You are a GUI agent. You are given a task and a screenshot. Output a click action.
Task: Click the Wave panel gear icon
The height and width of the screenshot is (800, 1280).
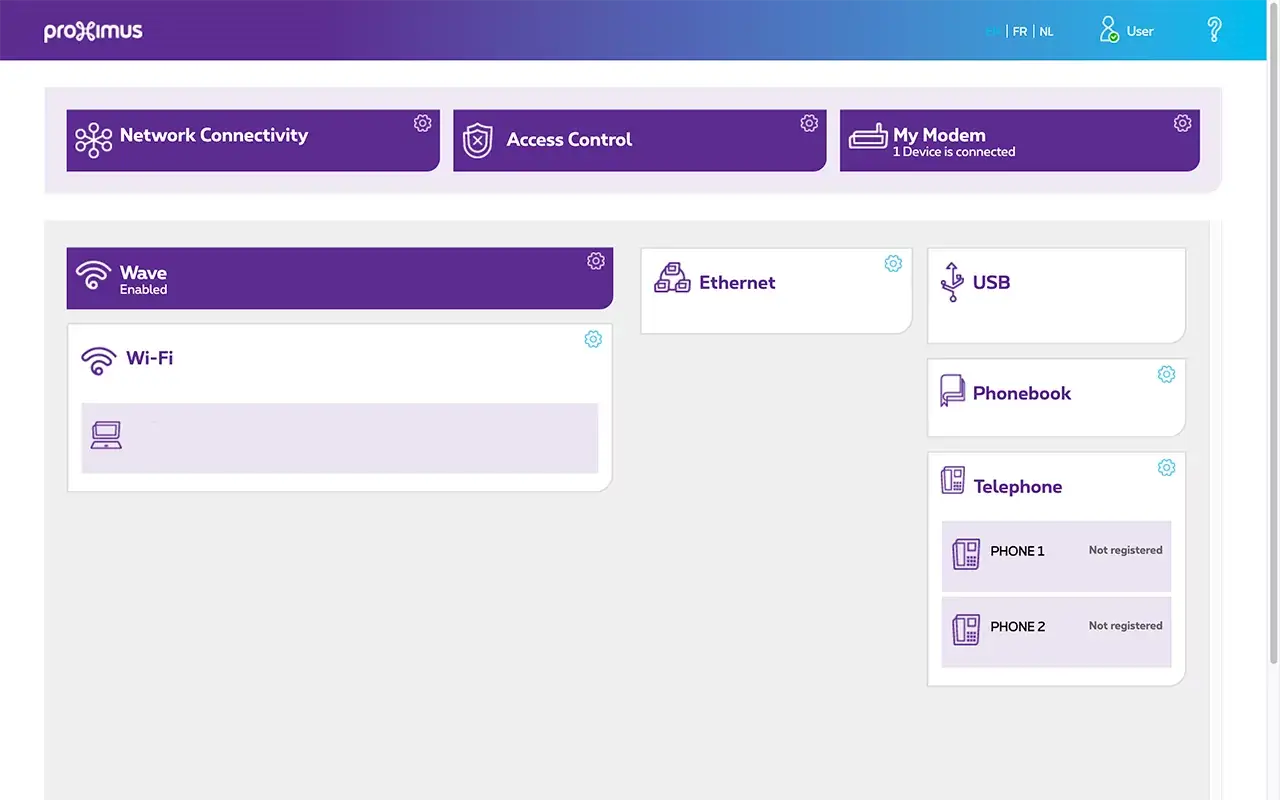(596, 261)
